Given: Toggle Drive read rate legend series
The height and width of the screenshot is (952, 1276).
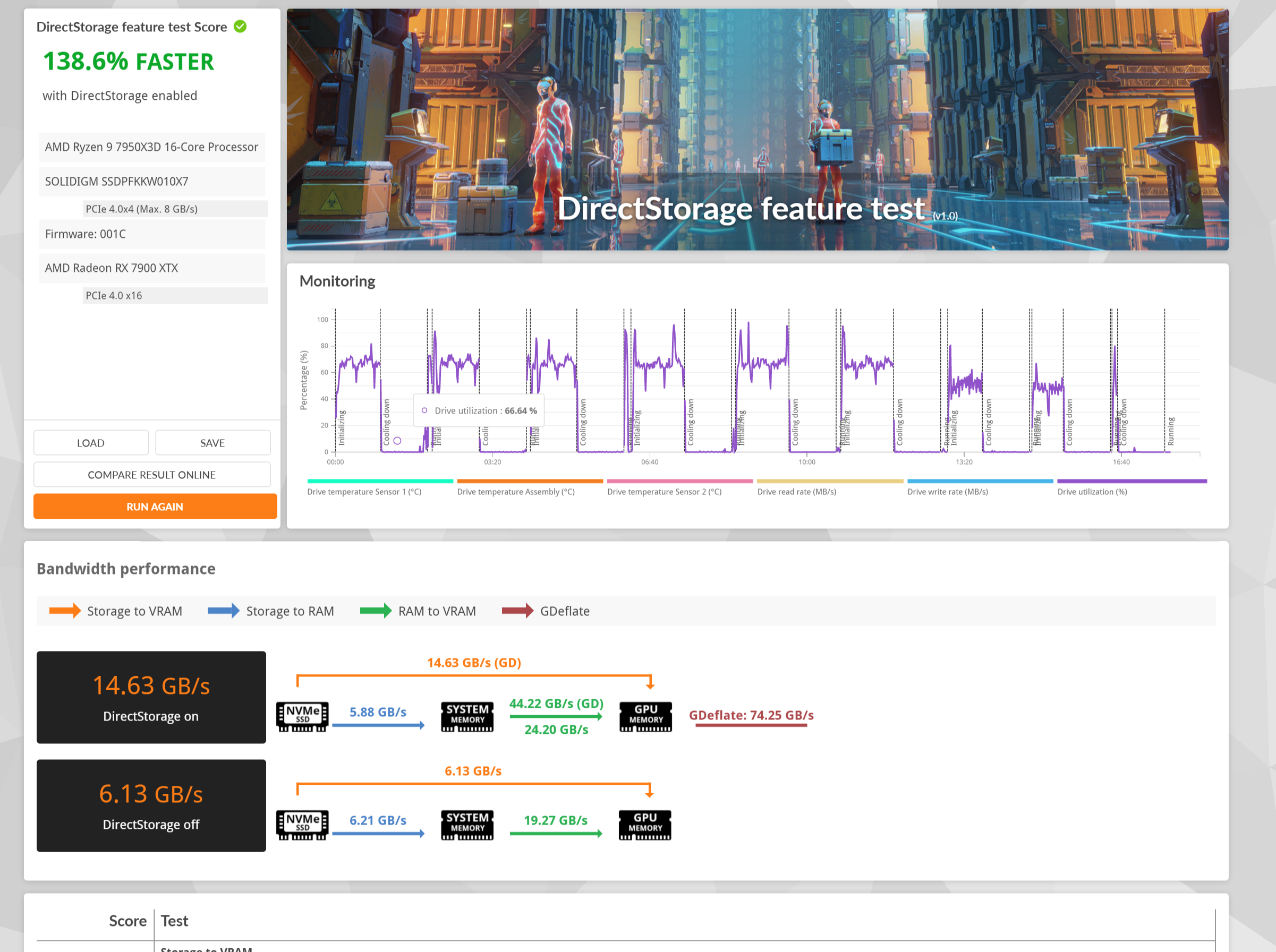Looking at the screenshot, I should (830, 487).
